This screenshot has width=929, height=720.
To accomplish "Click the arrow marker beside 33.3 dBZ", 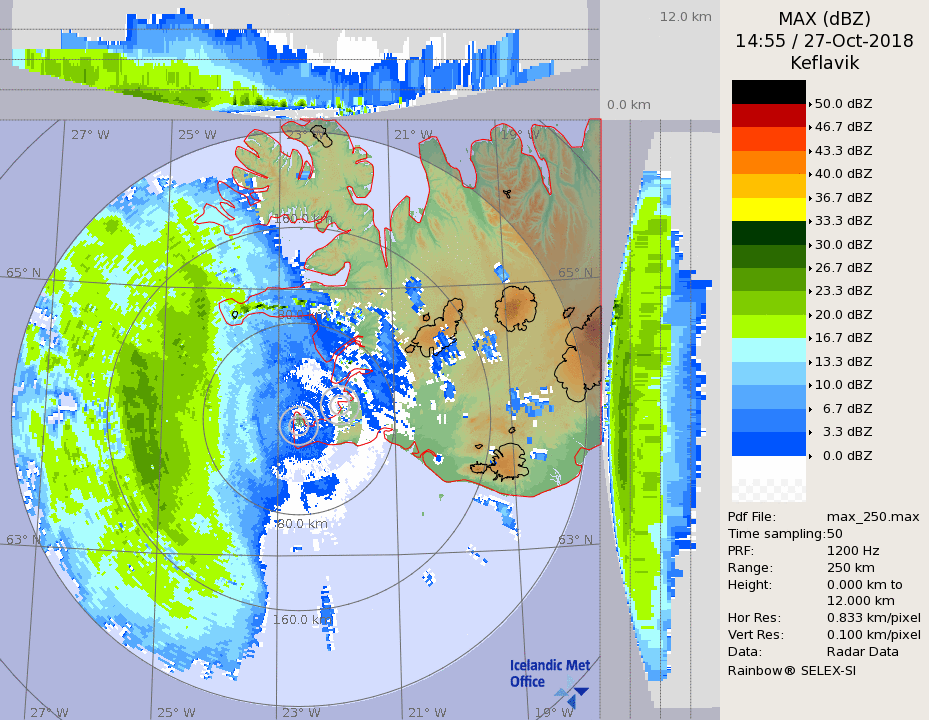I will 810,221.
